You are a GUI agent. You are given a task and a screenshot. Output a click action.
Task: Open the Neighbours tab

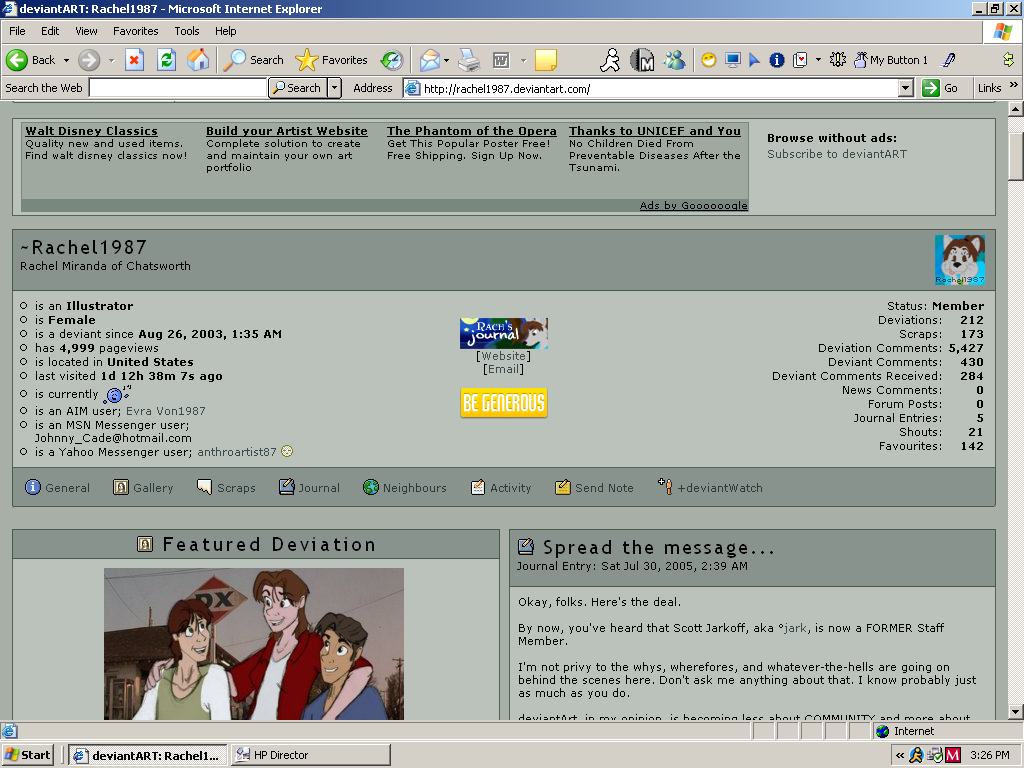[405, 487]
